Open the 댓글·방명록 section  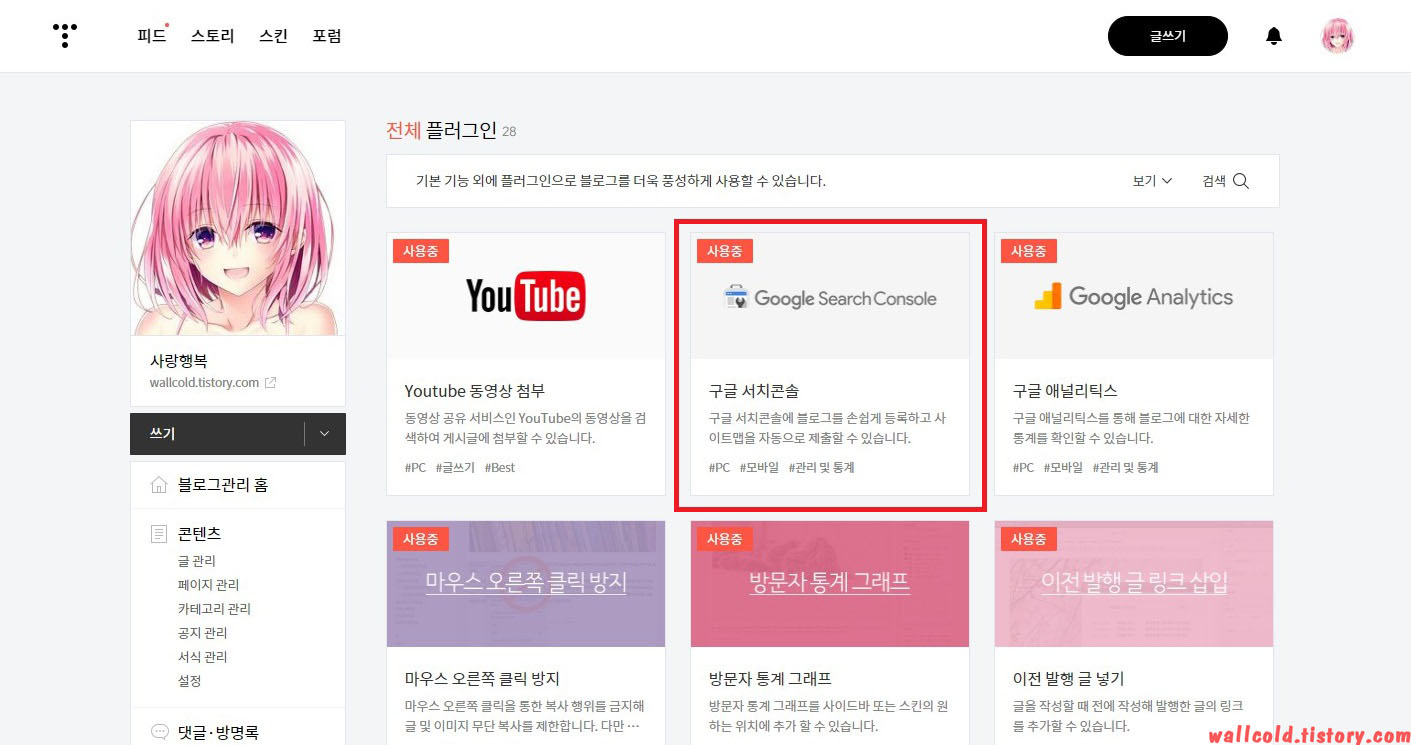coord(218,732)
